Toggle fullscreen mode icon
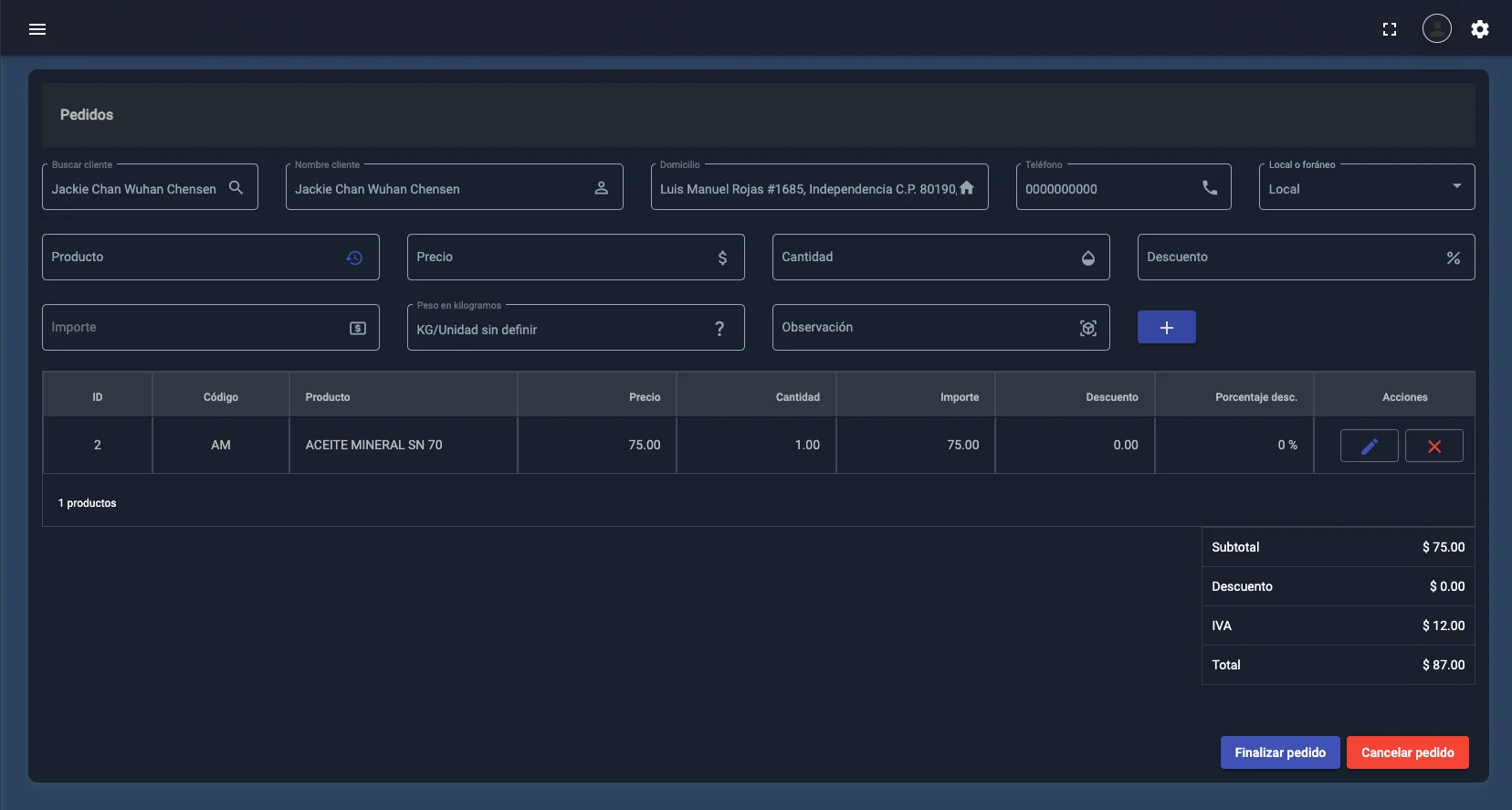This screenshot has height=810, width=1512. tap(1390, 29)
